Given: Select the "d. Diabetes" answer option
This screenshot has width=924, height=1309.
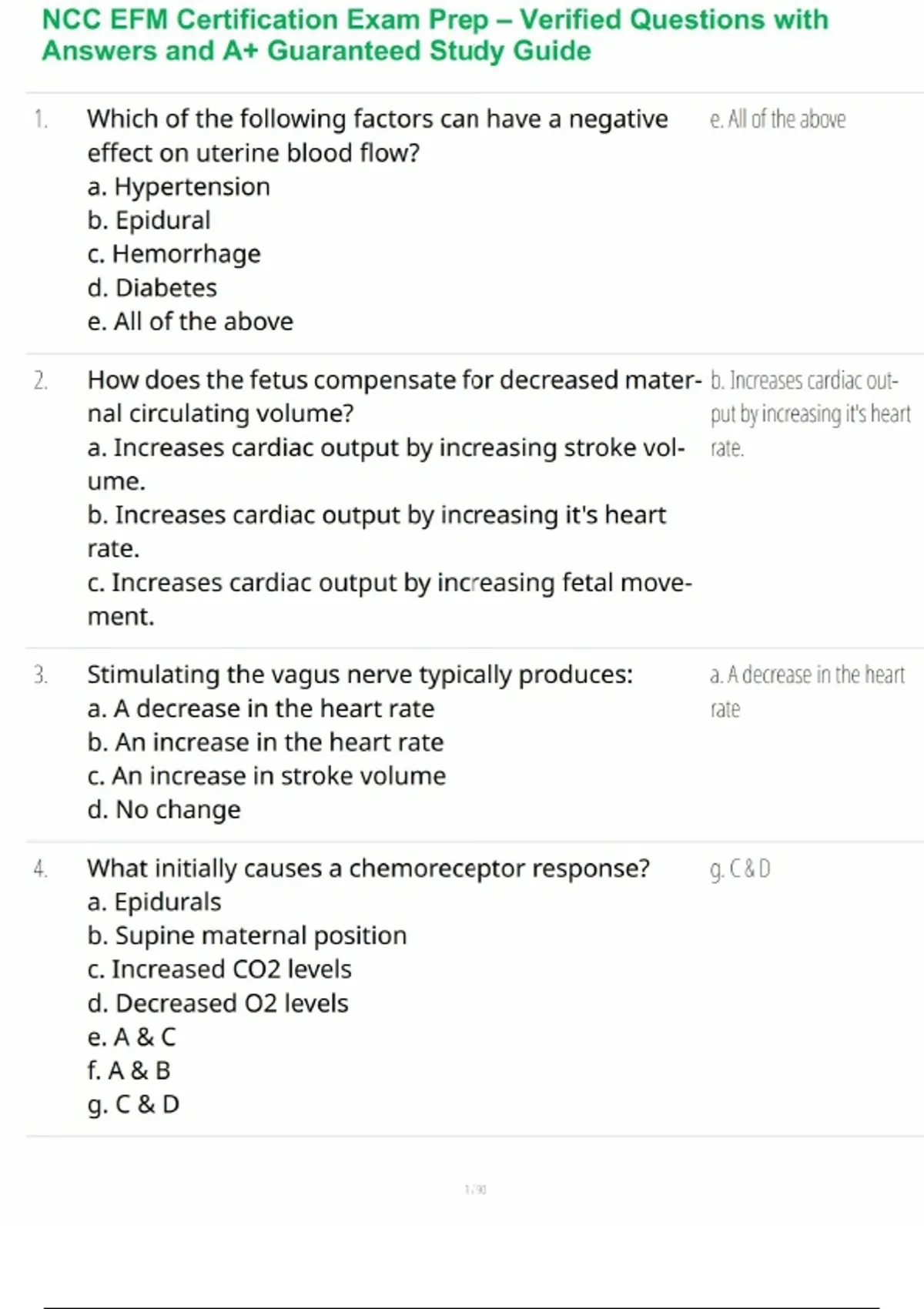Looking at the screenshot, I should tap(152, 288).
